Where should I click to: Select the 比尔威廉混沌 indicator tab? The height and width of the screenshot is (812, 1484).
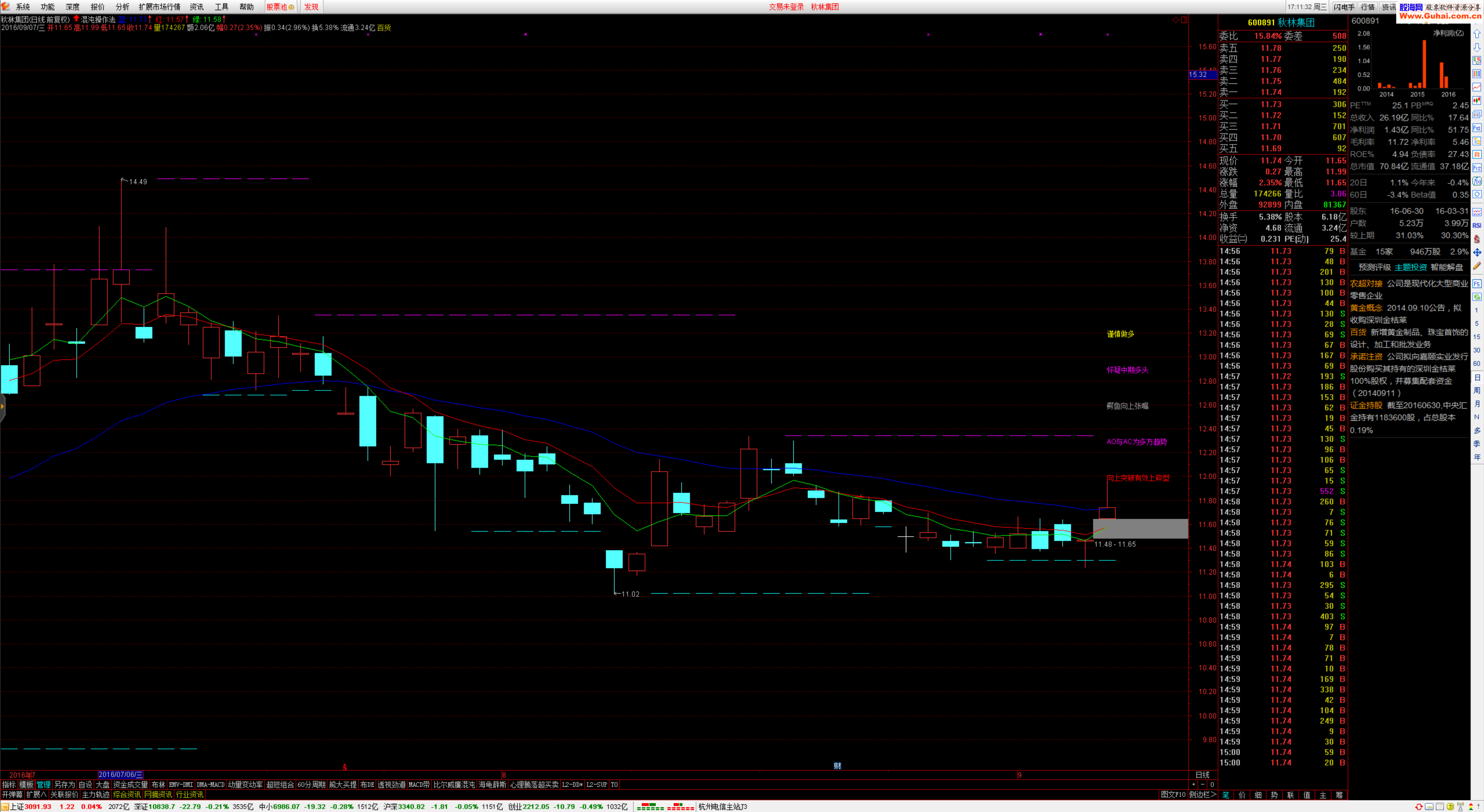click(x=454, y=784)
